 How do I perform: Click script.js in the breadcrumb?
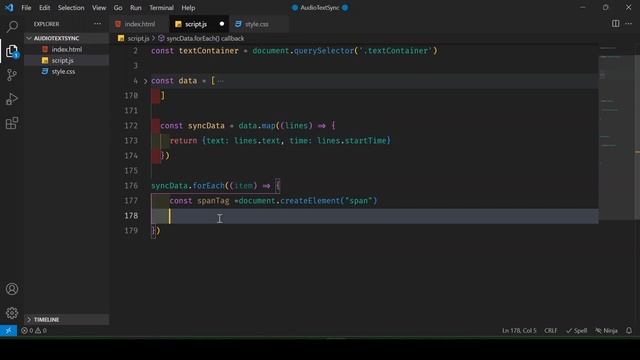click(138, 38)
